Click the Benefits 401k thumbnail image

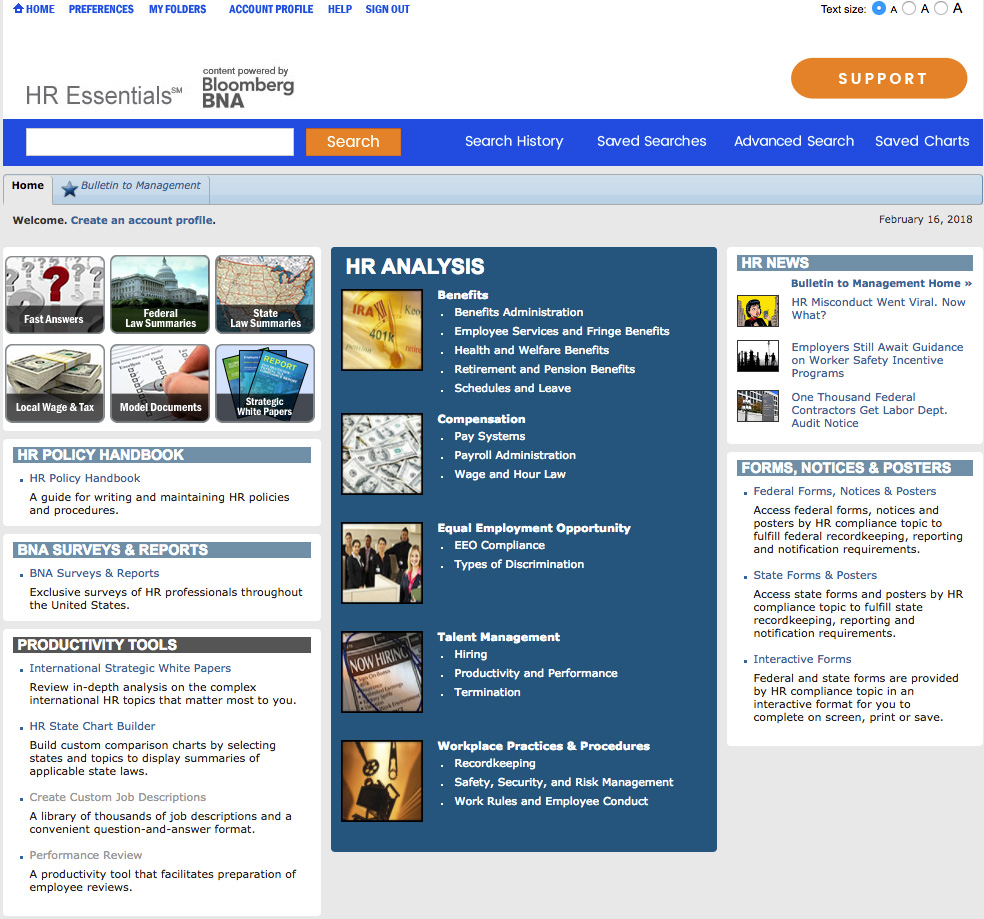(382, 330)
